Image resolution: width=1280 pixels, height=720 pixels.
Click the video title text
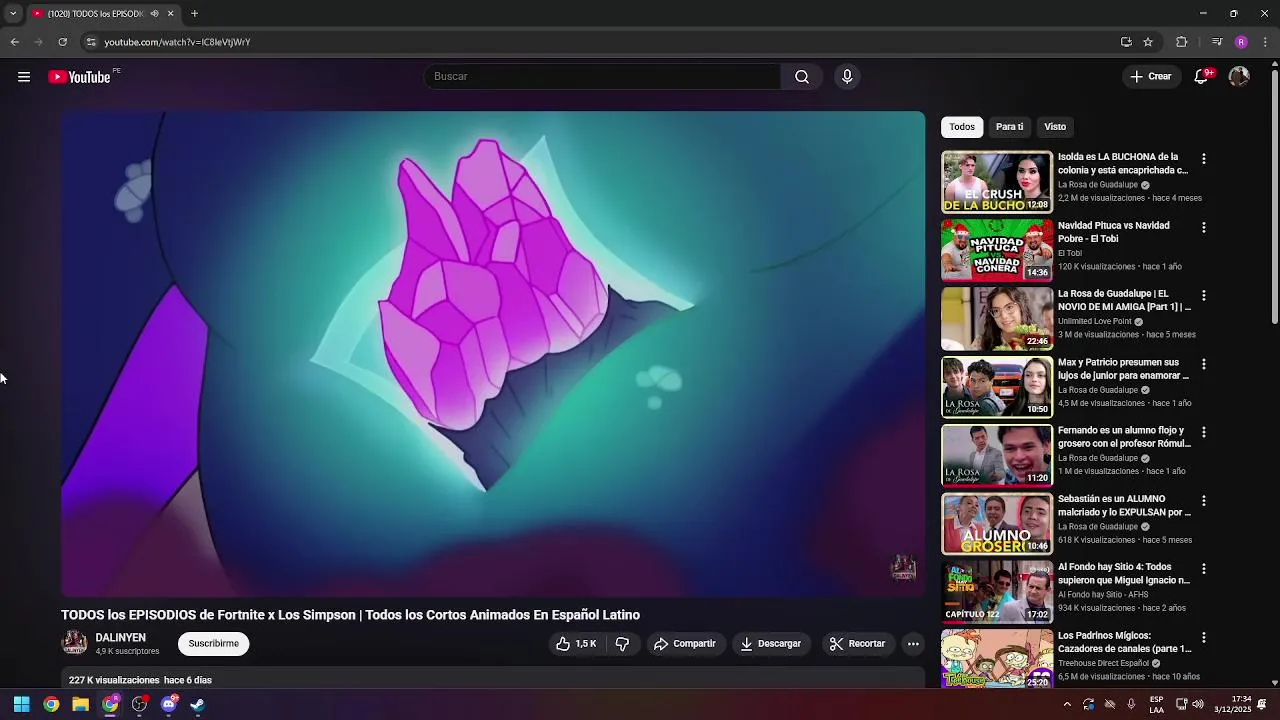click(350, 615)
